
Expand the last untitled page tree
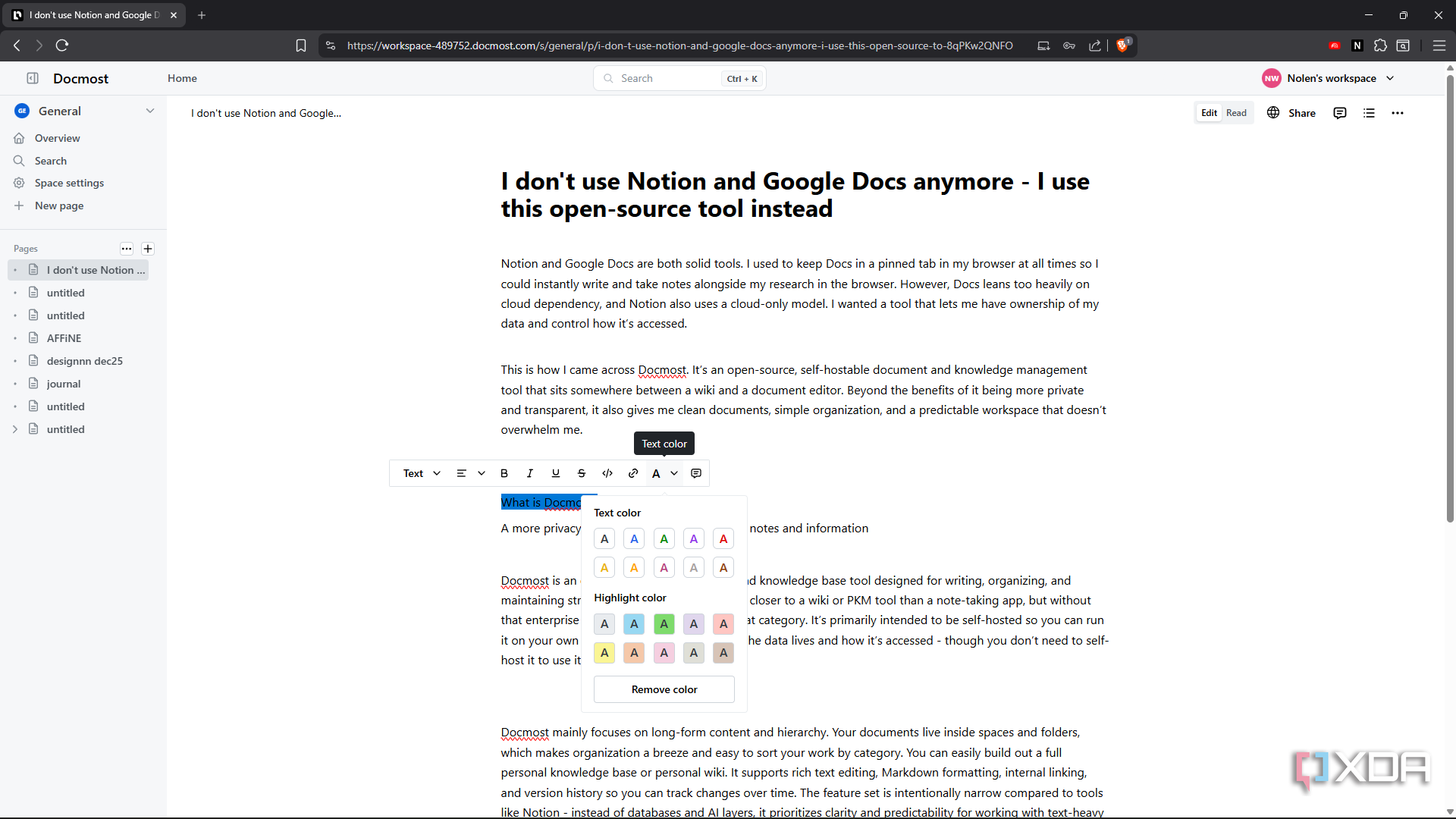pos(15,429)
